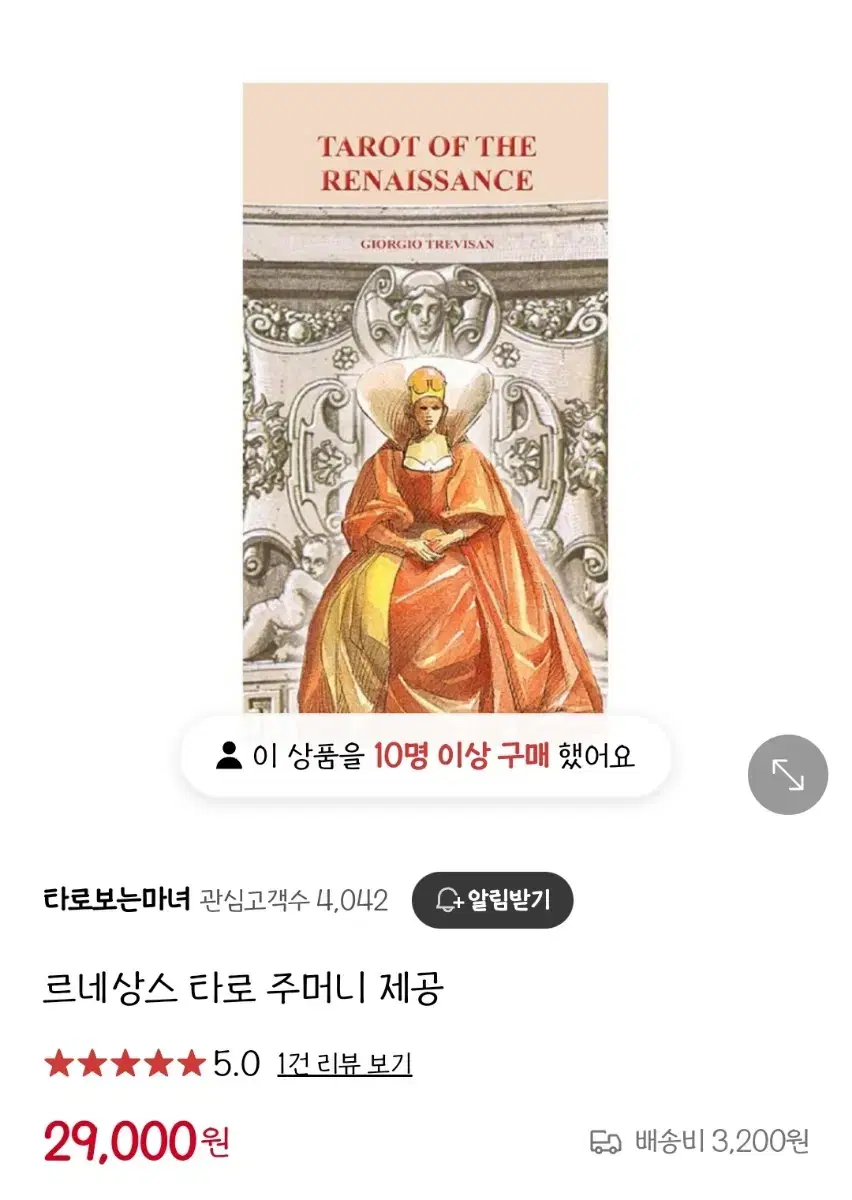852x1200 pixels.
Task: Select the product title 르네상스 타로 주머니 제공
Action: click(244, 989)
